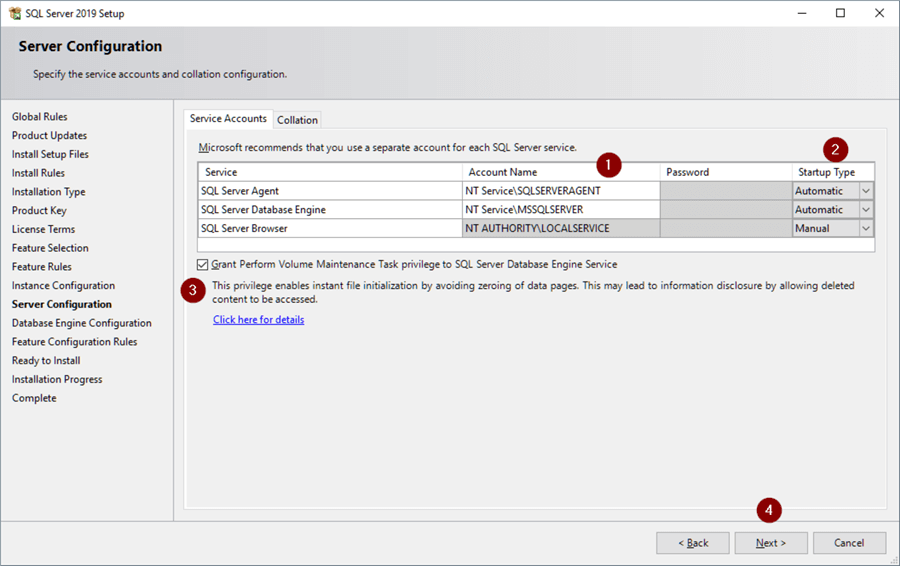The image size is (900, 566).
Task: Select Install Setup Files step
Action: coord(50,154)
